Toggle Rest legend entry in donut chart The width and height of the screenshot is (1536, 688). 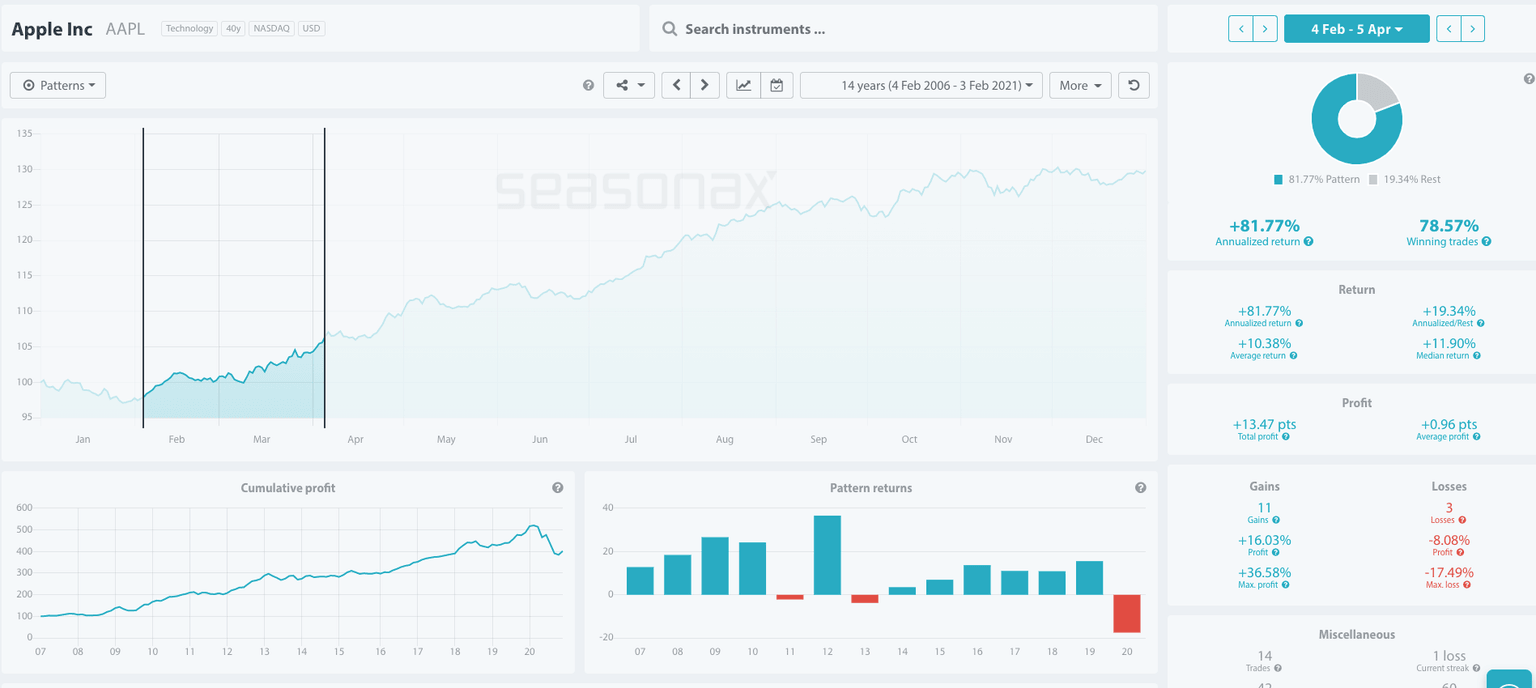(x=1404, y=179)
